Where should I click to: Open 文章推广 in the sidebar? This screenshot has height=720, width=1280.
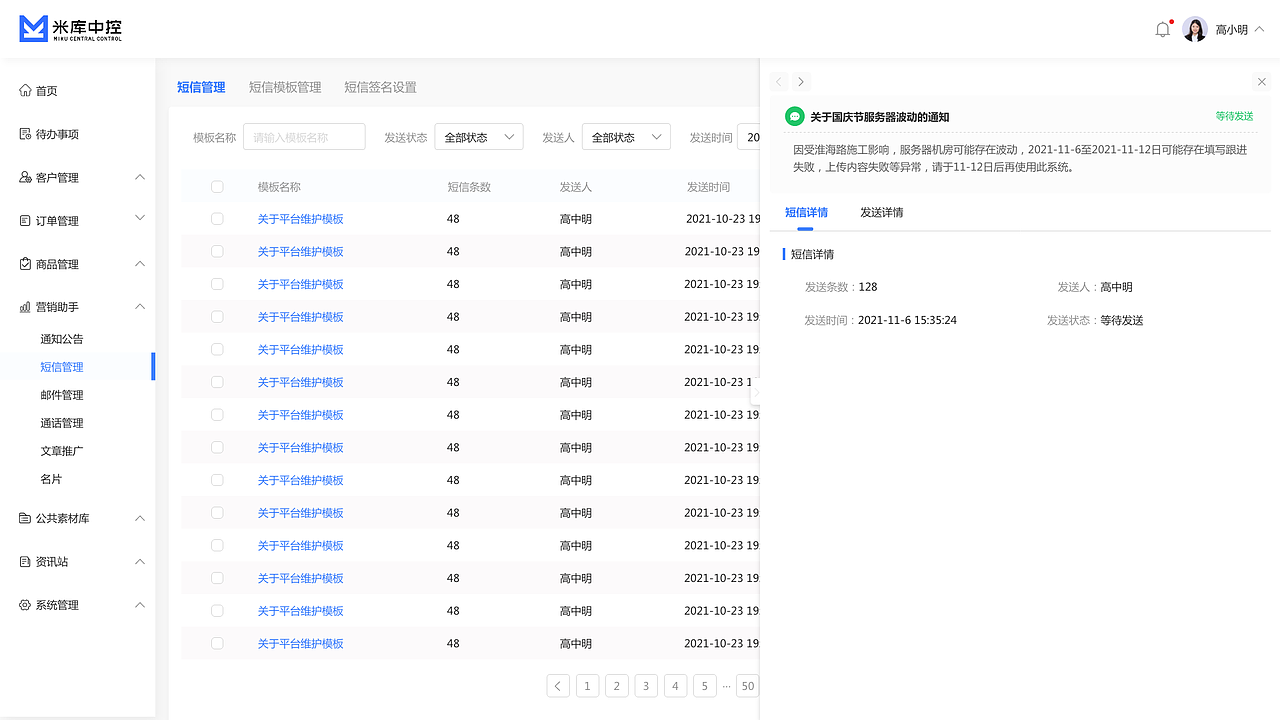(62, 451)
